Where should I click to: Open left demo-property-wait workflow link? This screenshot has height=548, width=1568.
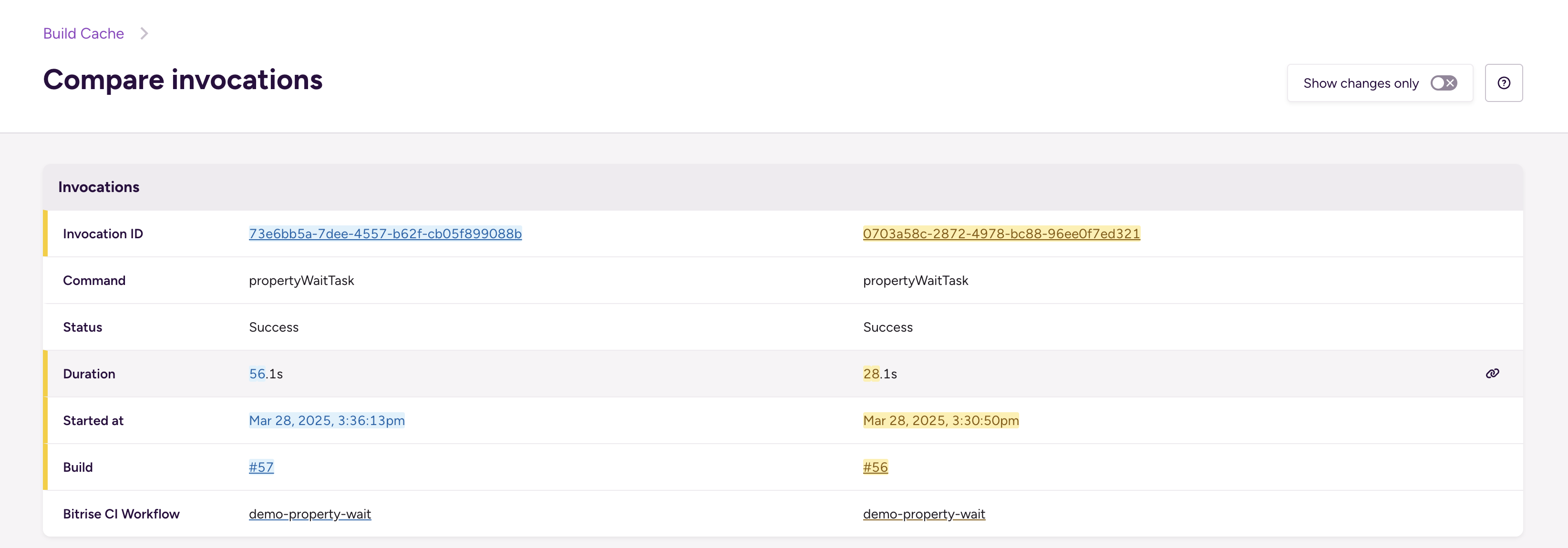coord(310,514)
